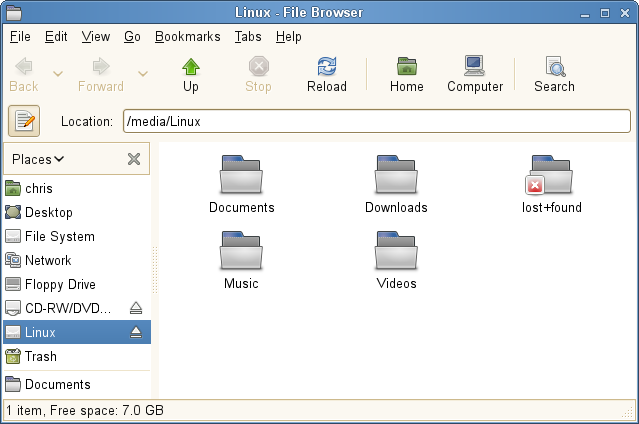Click the Stop toolbar icon
Screen dimensions: 639x424
coord(259,66)
